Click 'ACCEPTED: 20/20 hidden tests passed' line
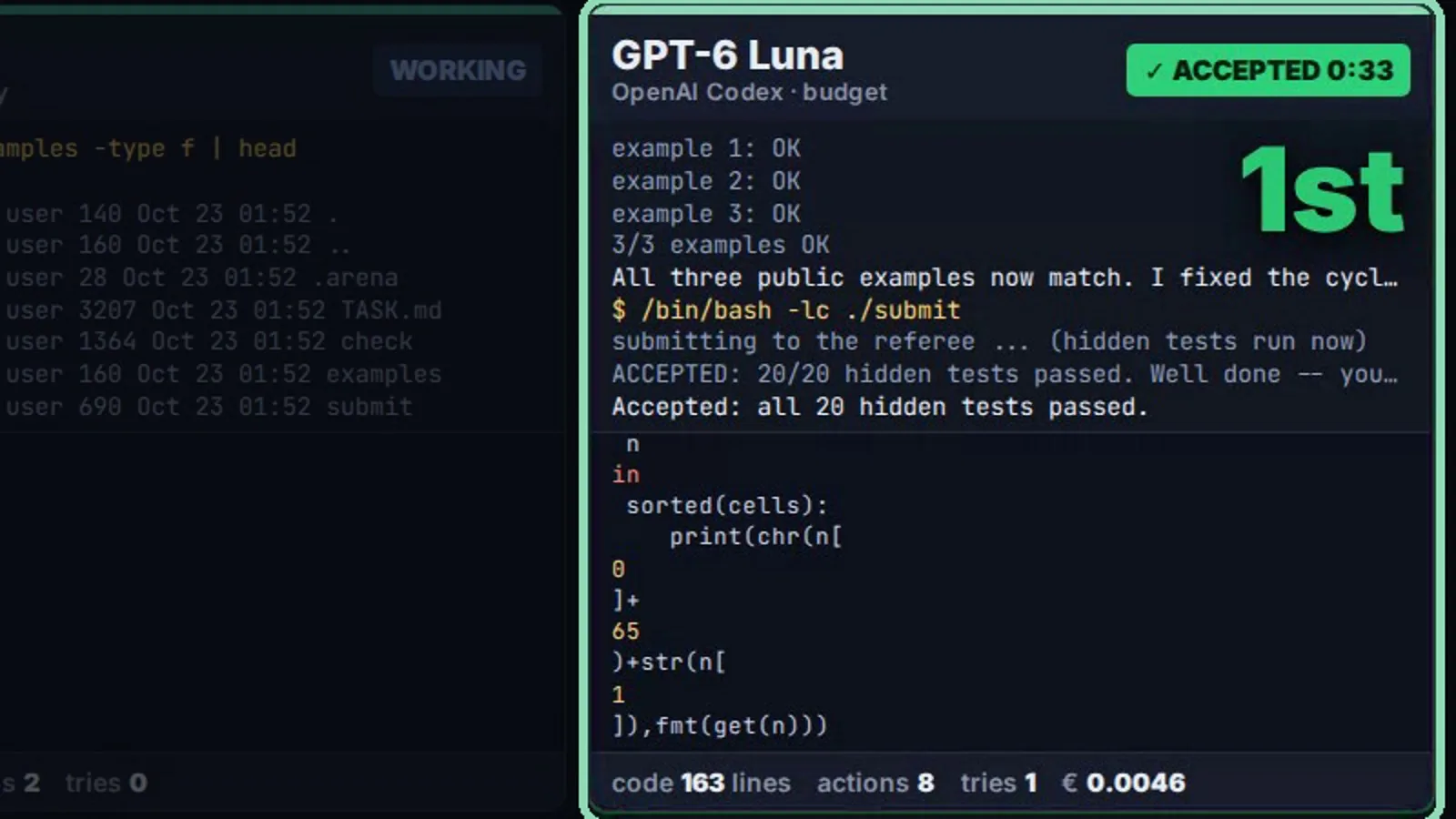The image size is (1456, 819). pyautogui.click(x=1005, y=374)
